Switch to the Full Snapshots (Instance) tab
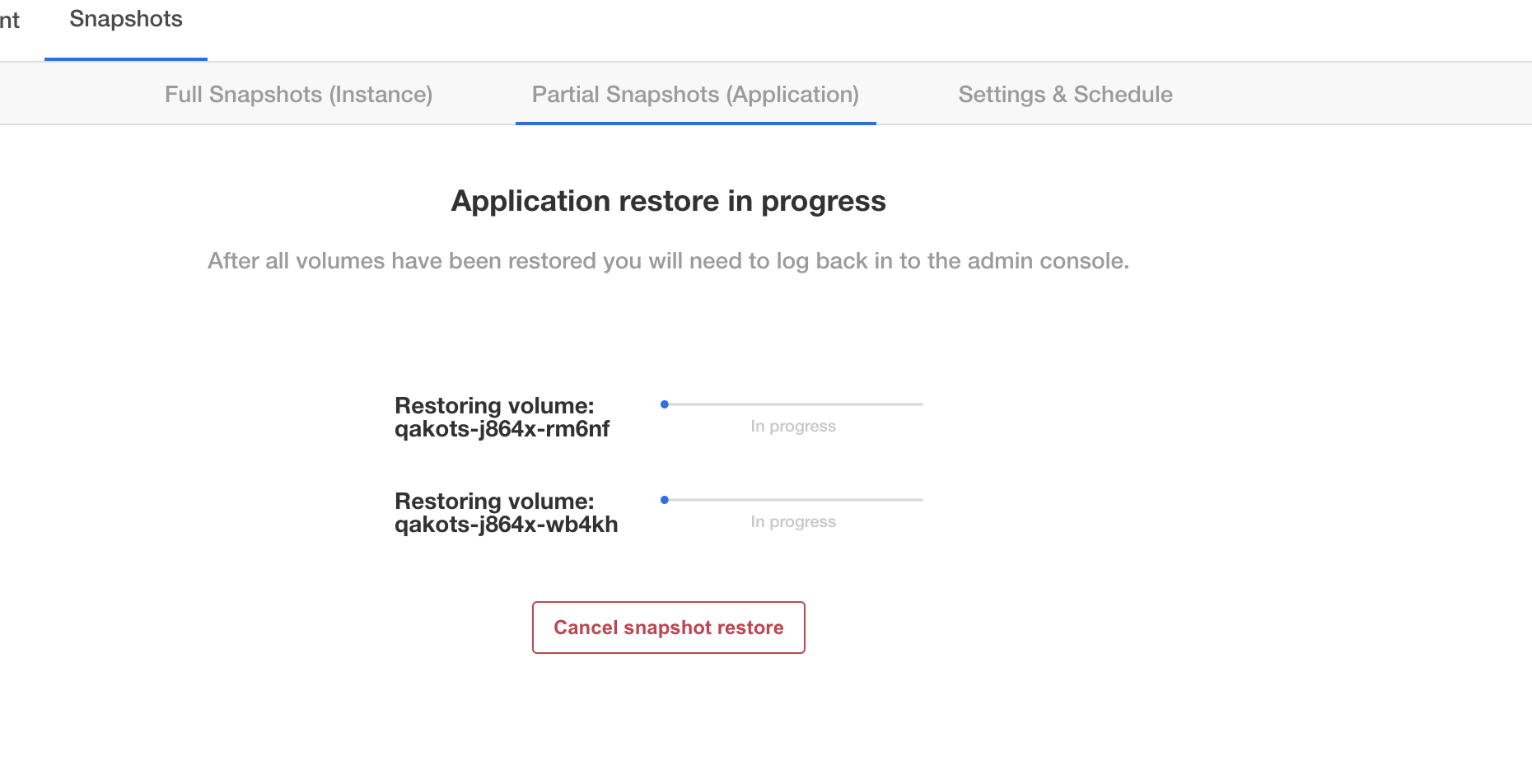Screen dimensions: 1532x784 [298, 94]
